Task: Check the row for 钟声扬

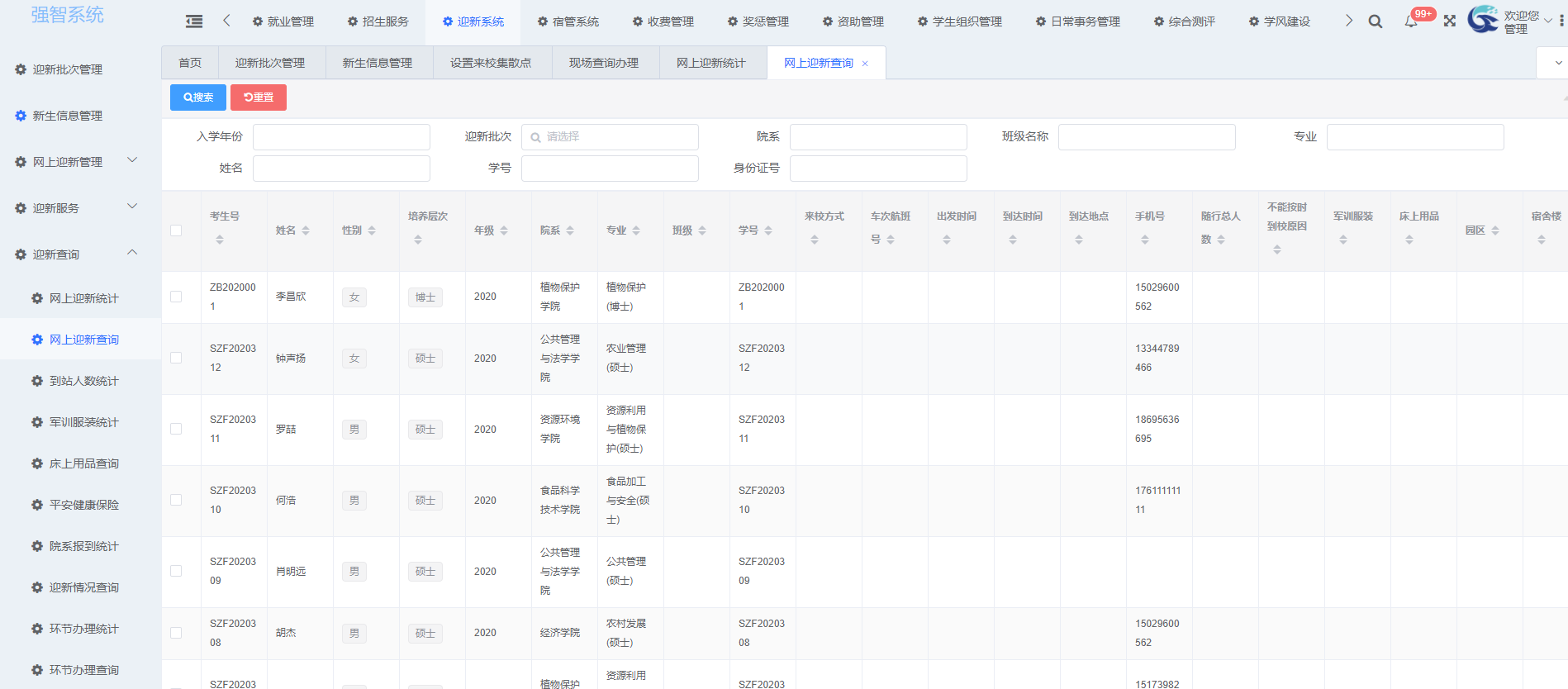Action: tap(176, 358)
